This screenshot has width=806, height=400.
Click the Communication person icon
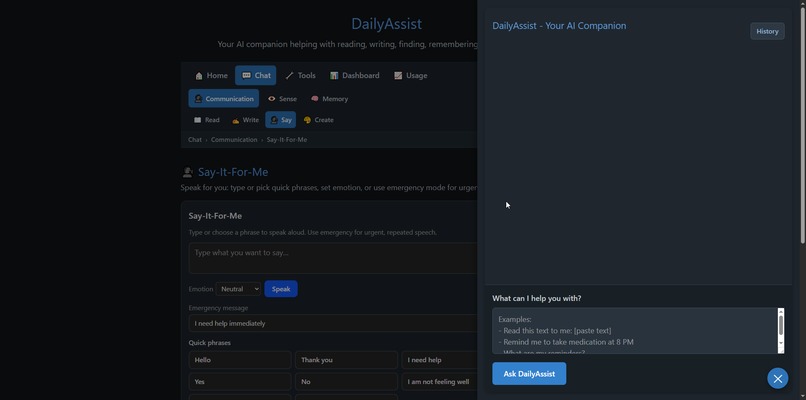[x=198, y=99]
